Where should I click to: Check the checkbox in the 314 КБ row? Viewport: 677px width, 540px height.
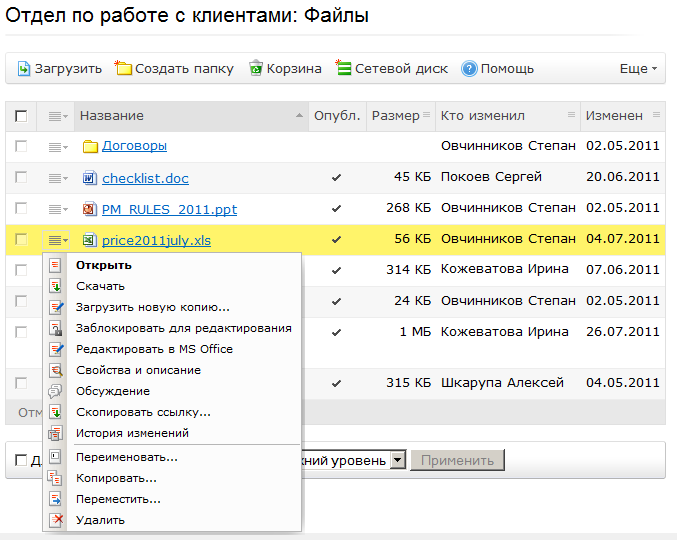point(21,270)
